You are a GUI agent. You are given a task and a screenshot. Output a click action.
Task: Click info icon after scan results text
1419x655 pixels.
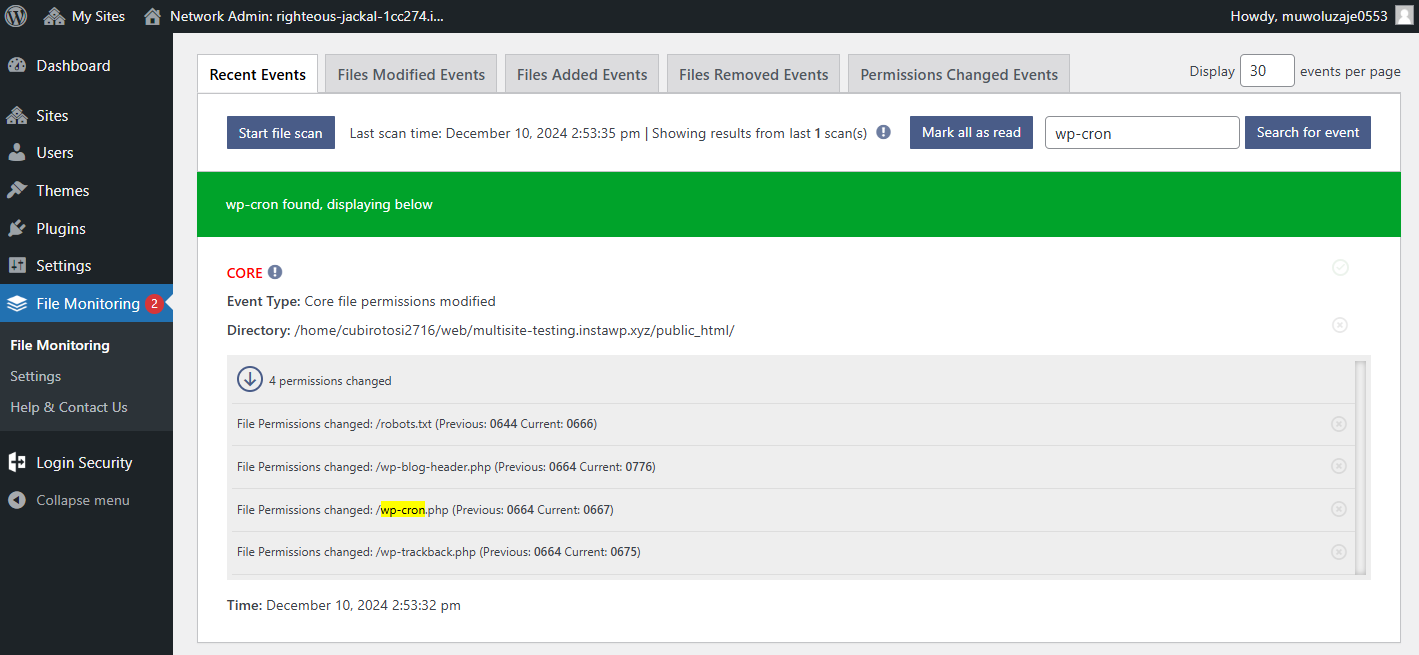[x=883, y=132]
